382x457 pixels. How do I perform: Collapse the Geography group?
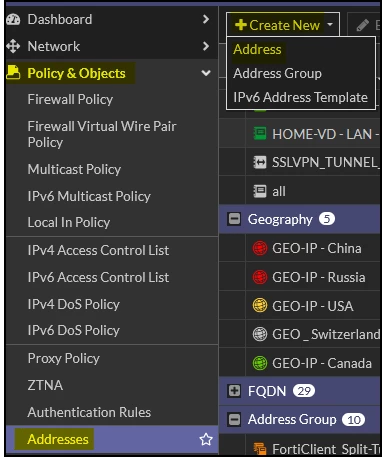(x=234, y=219)
